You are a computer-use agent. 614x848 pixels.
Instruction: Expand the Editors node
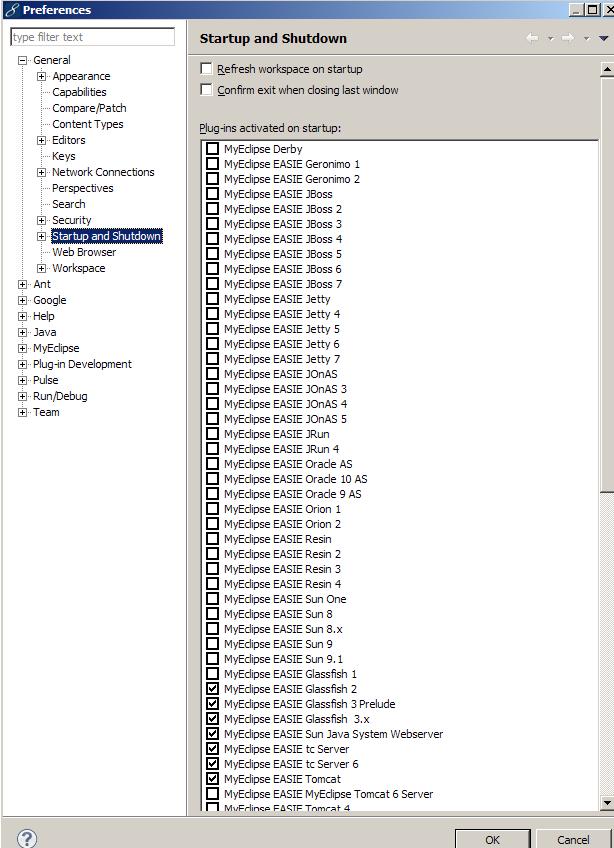[x=41, y=140]
